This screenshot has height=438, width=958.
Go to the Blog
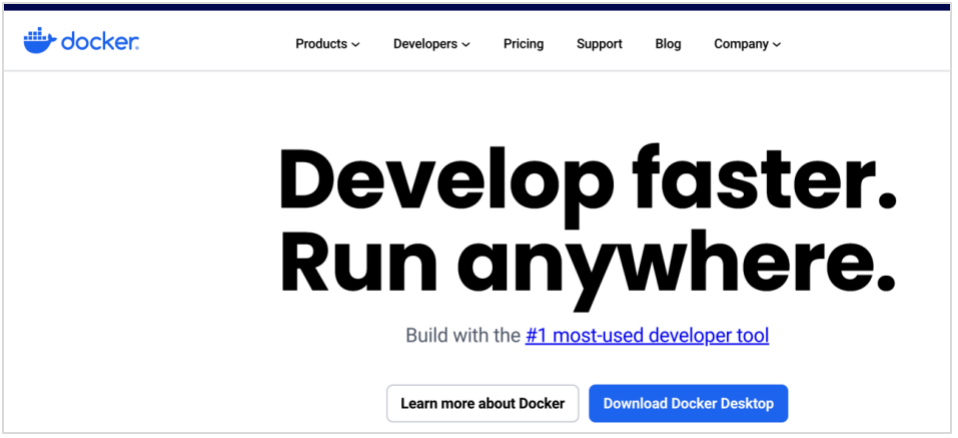point(668,44)
